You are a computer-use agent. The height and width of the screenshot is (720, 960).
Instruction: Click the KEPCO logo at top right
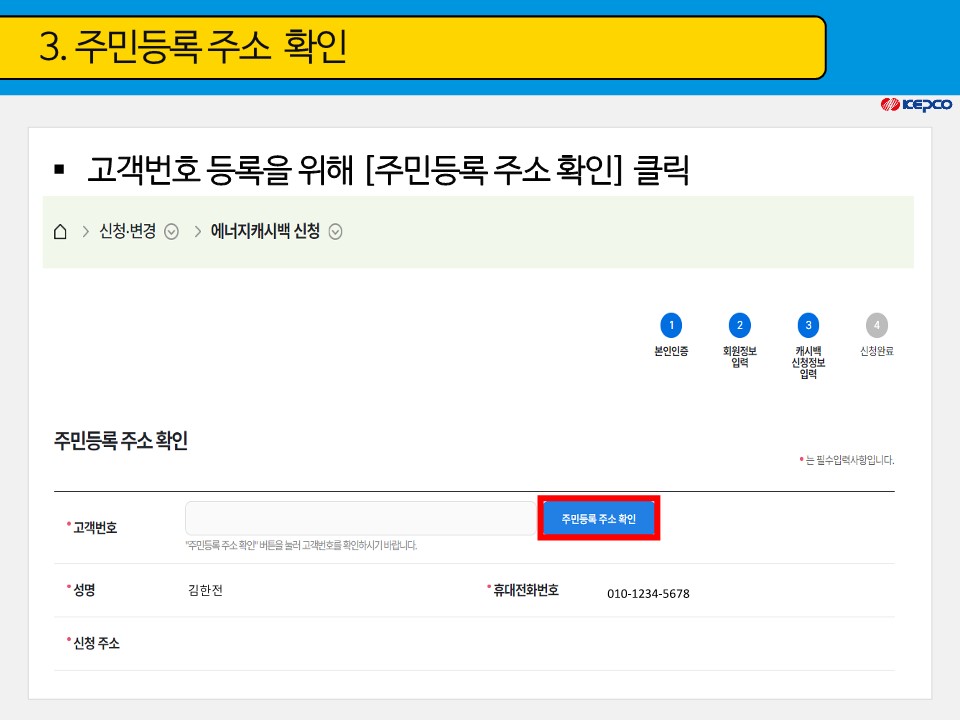918,102
